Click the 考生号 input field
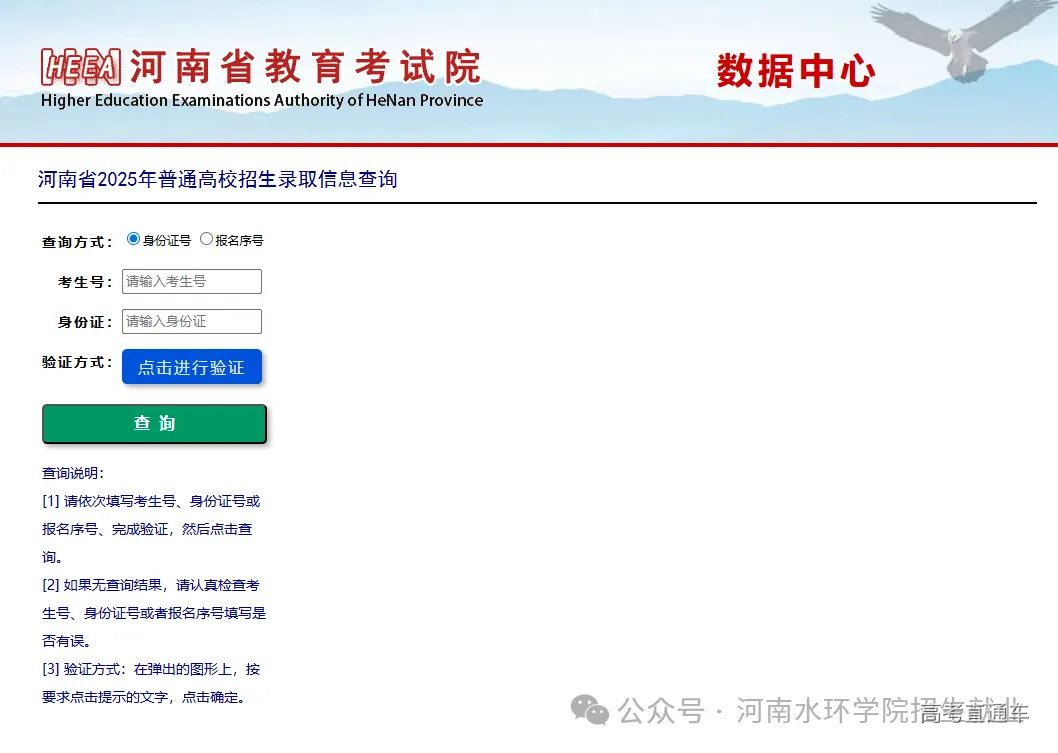This screenshot has height=753, width=1058. point(191,281)
